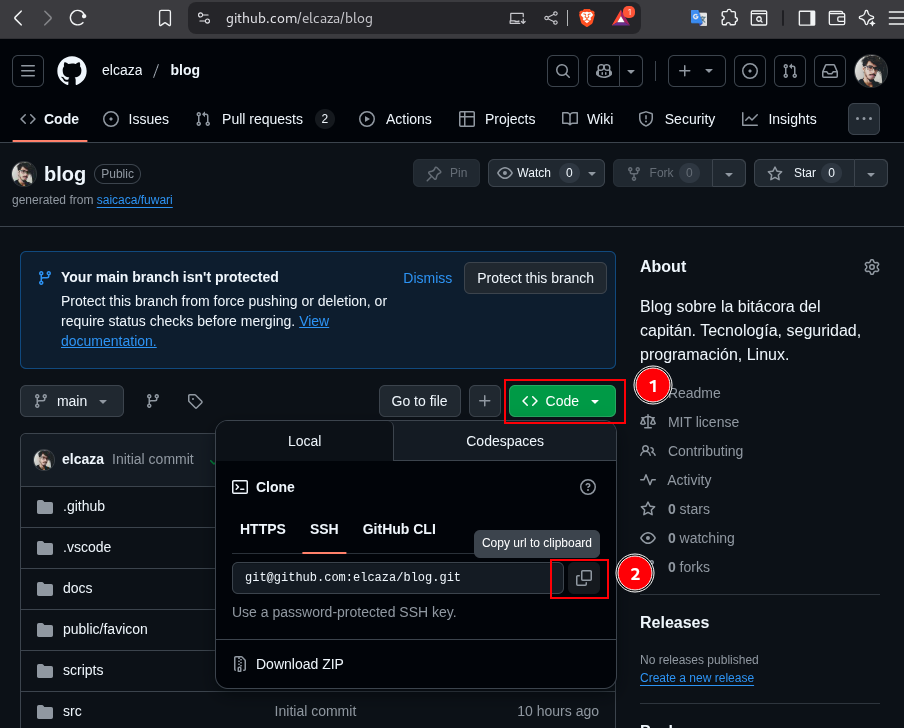
Task: Open GitHub search
Action: click(563, 71)
